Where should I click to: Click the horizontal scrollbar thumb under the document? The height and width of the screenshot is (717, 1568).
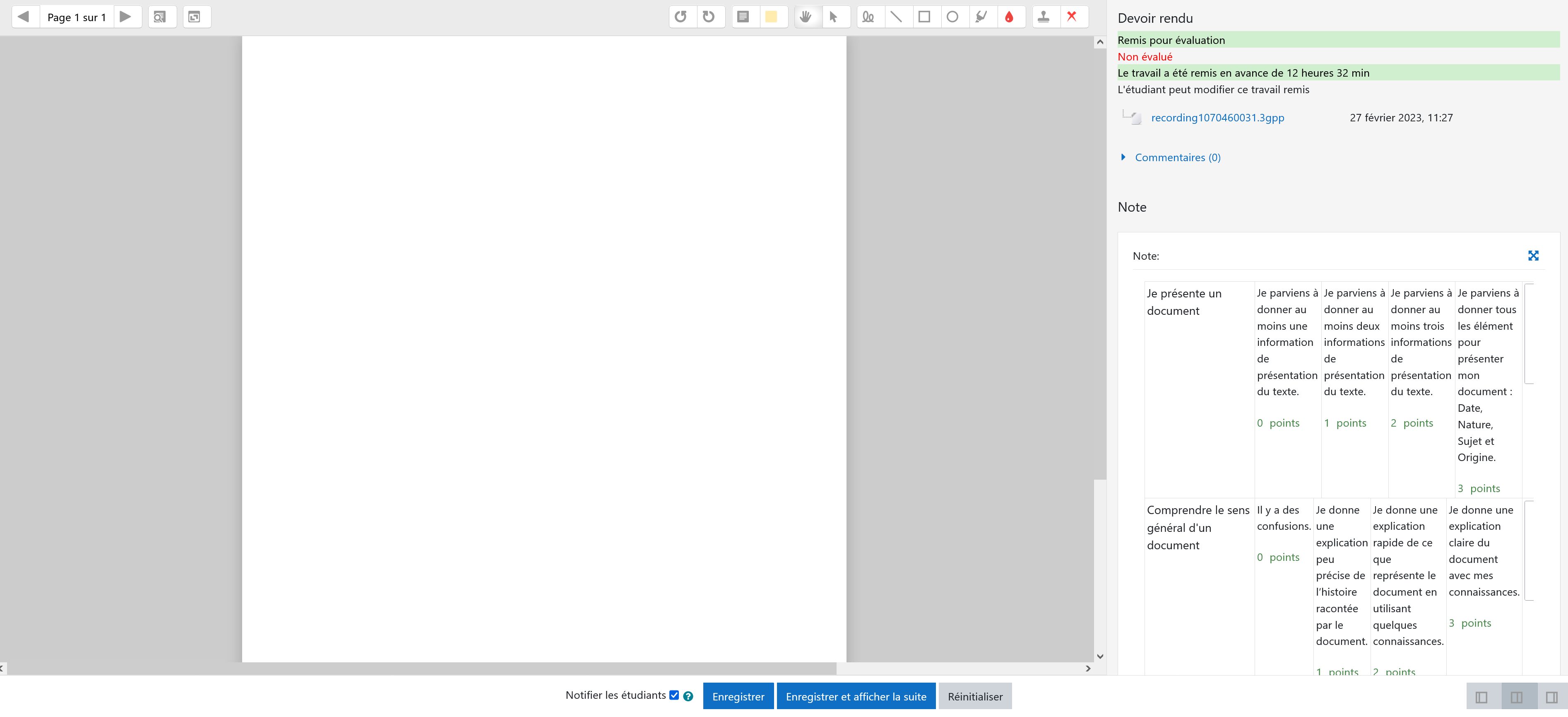click(421, 668)
